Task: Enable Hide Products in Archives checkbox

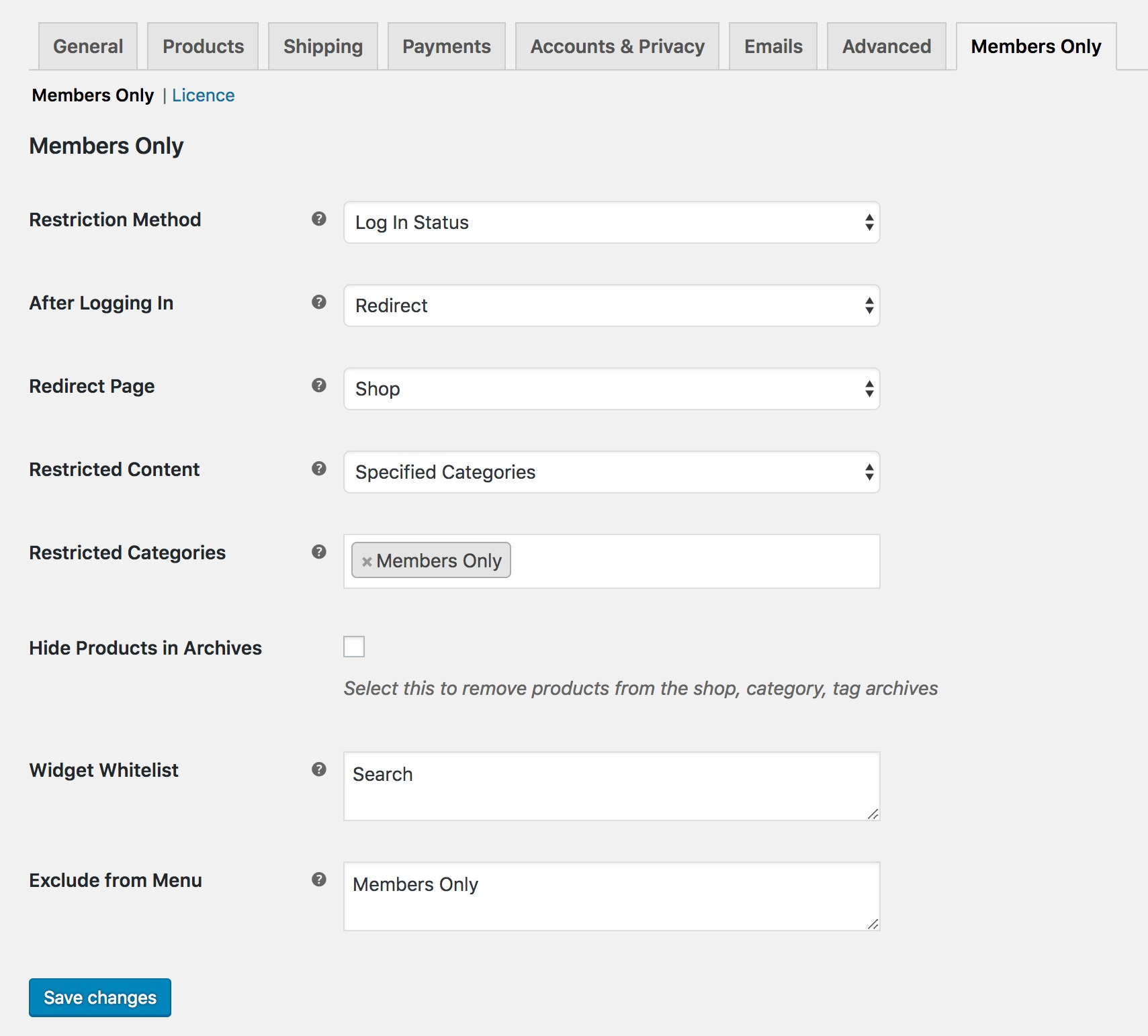Action: coord(354,647)
